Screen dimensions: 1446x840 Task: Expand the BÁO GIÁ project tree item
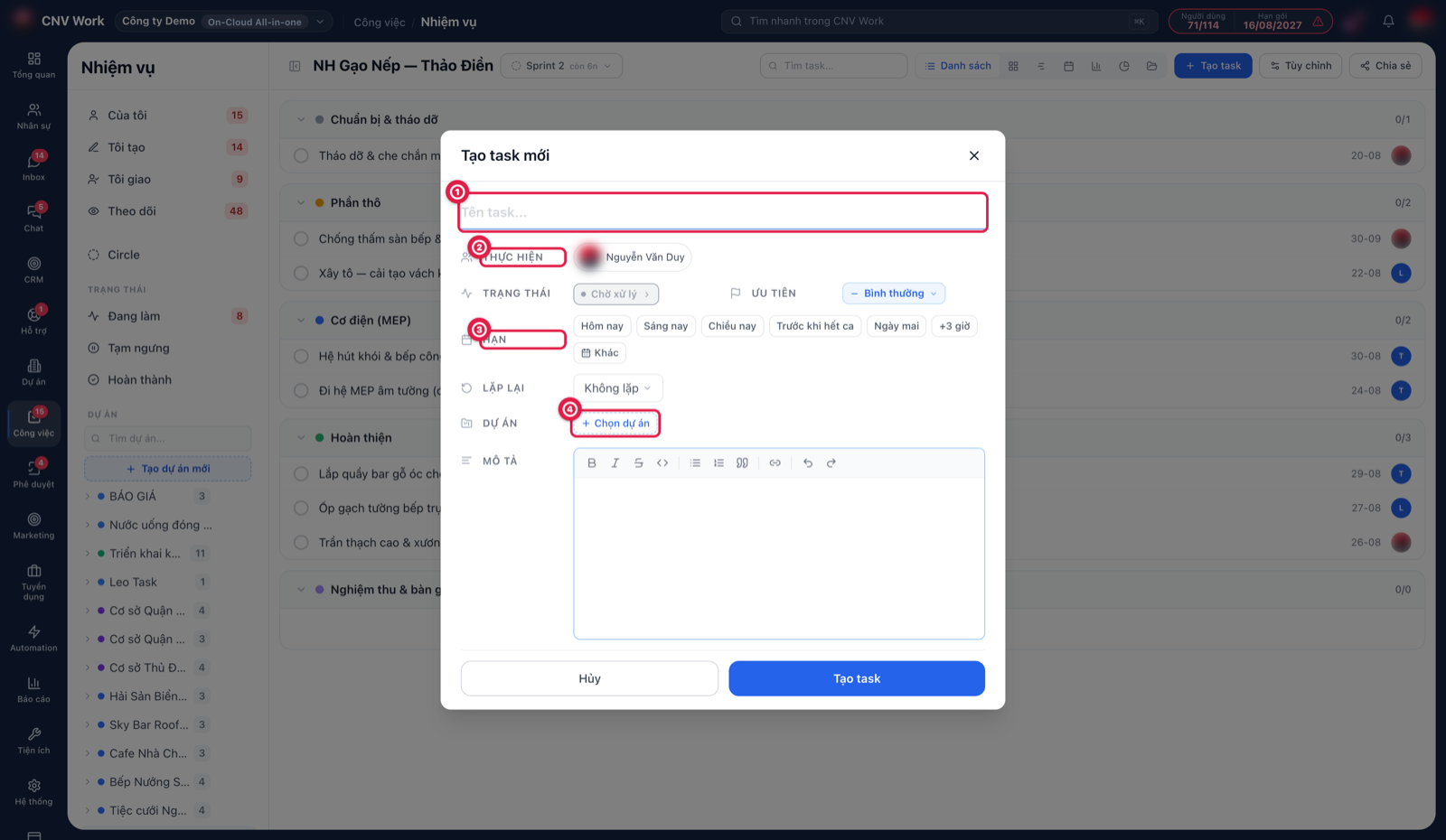(89, 496)
